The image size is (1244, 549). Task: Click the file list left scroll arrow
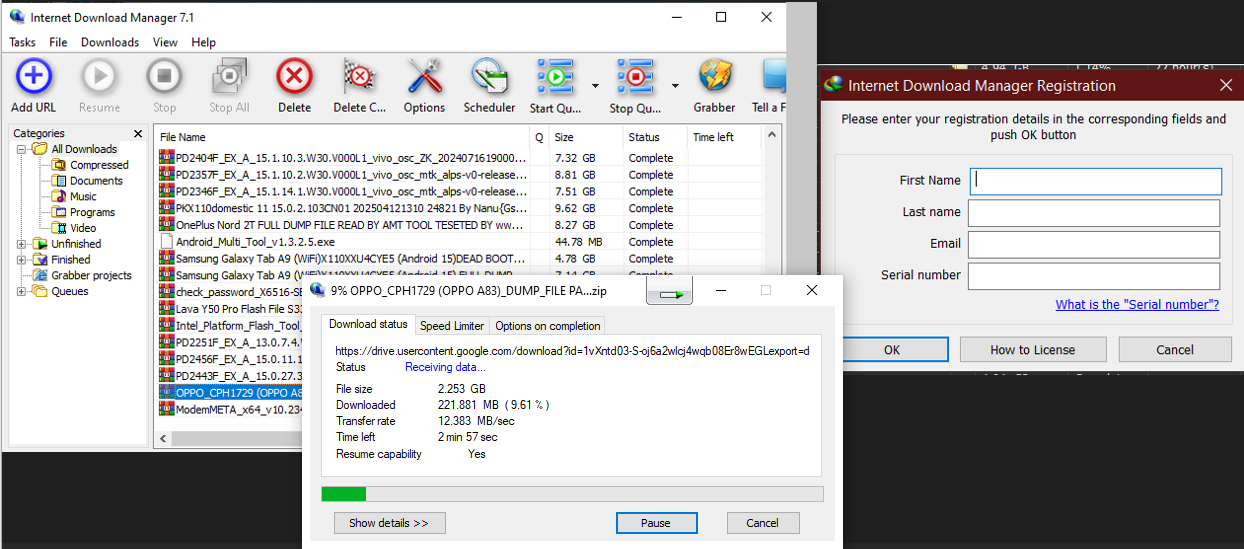click(162, 439)
